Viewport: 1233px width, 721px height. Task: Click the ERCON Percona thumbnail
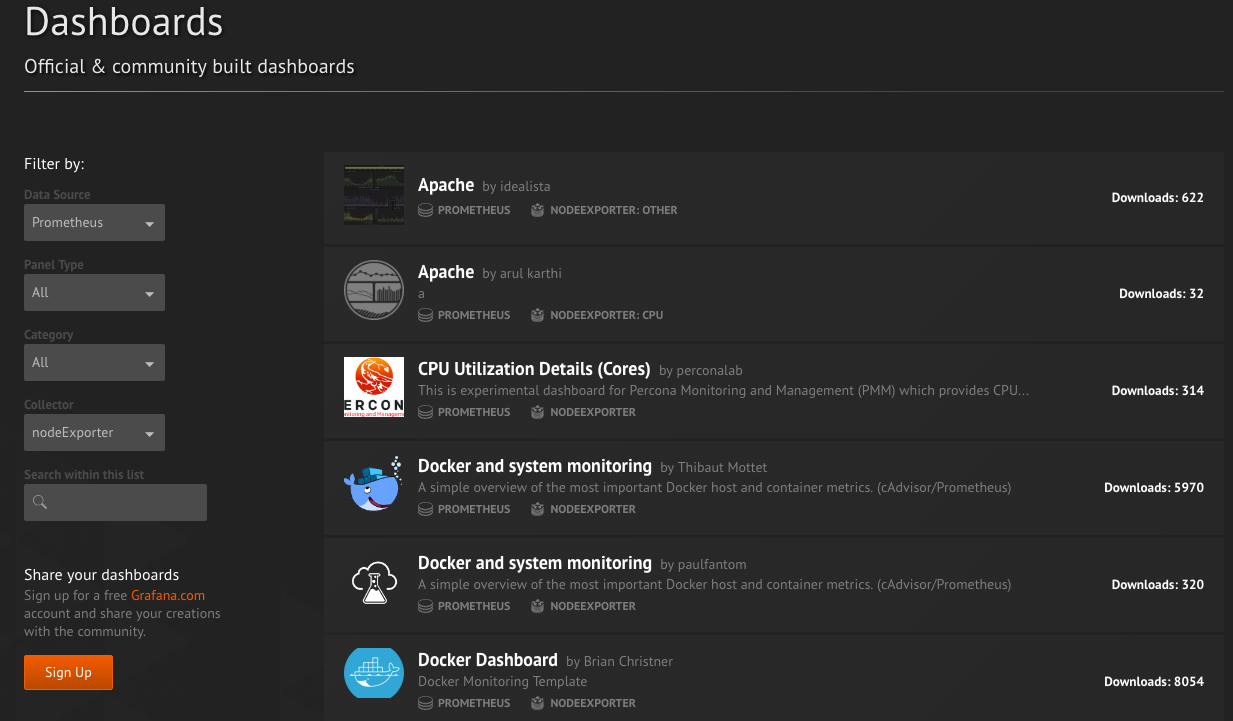click(x=373, y=387)
